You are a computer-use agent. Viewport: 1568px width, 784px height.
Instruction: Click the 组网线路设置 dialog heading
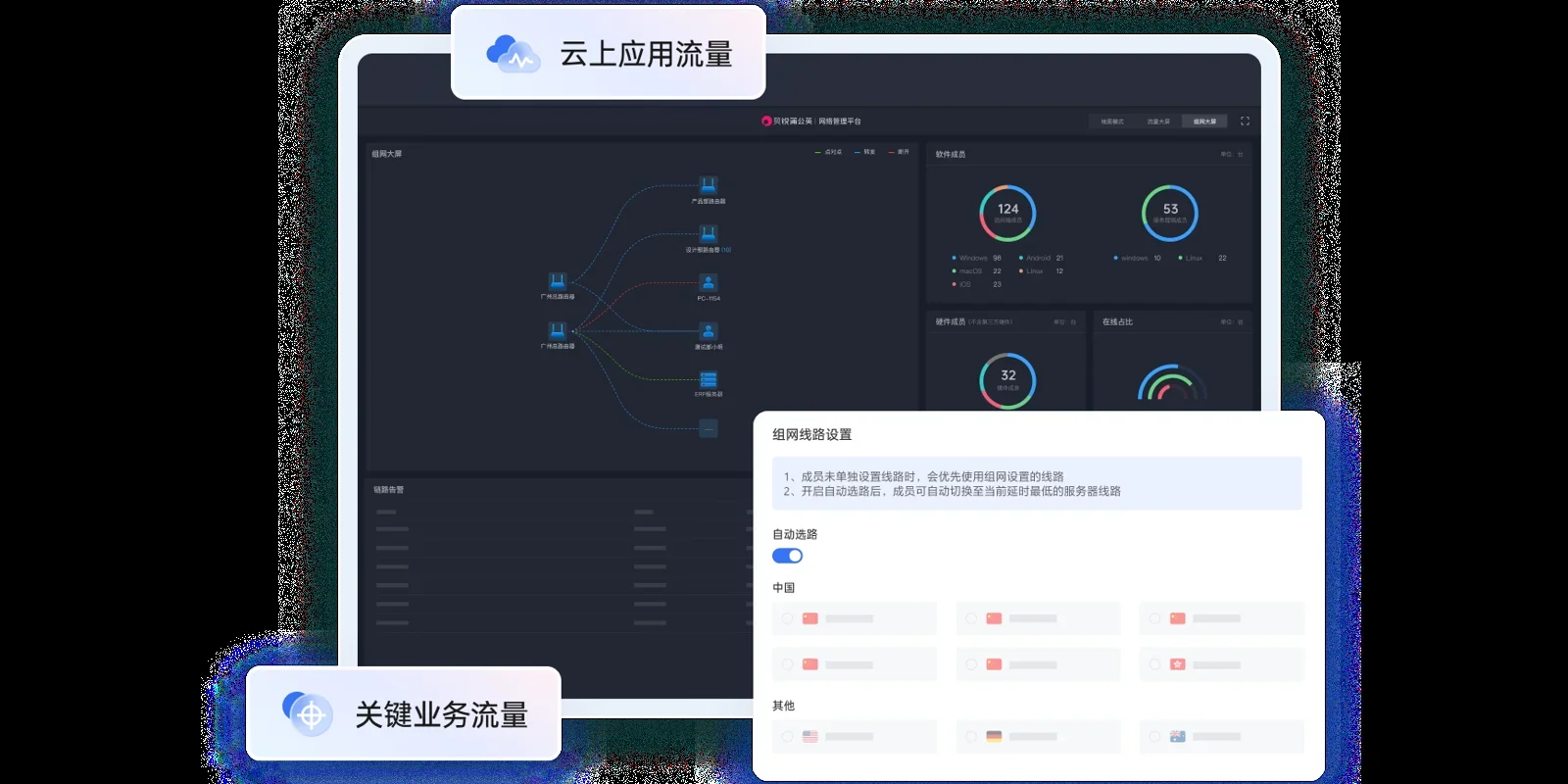point(812,434)
